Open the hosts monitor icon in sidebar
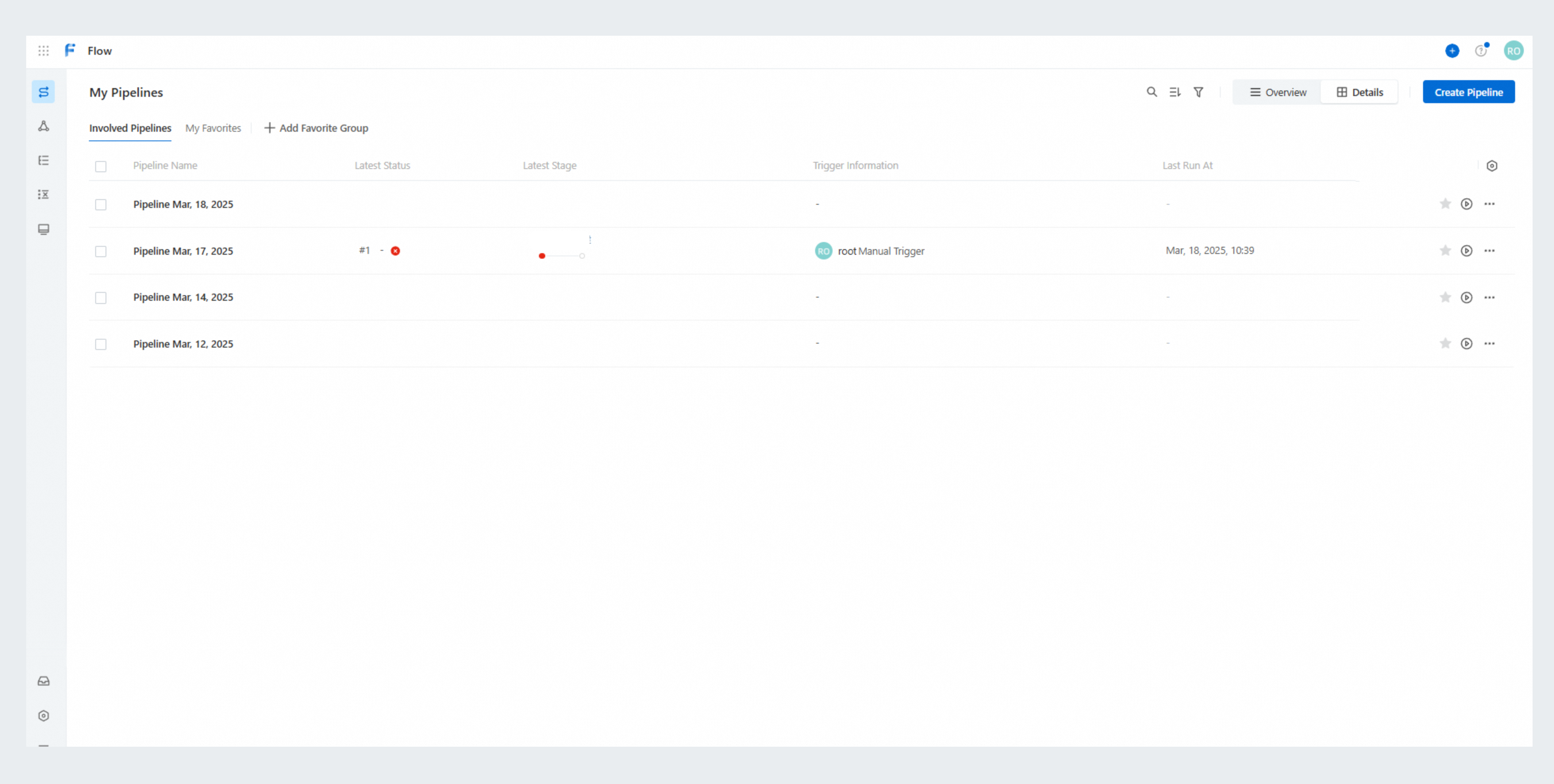 pos(43,229)
